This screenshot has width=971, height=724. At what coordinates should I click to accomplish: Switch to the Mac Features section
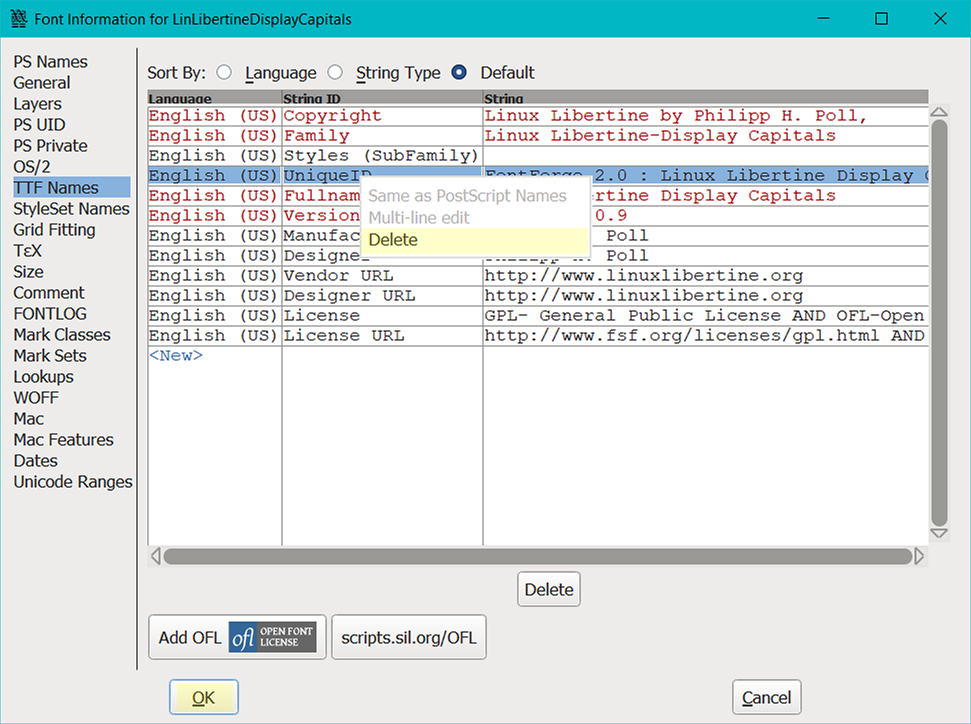point(64,440)
